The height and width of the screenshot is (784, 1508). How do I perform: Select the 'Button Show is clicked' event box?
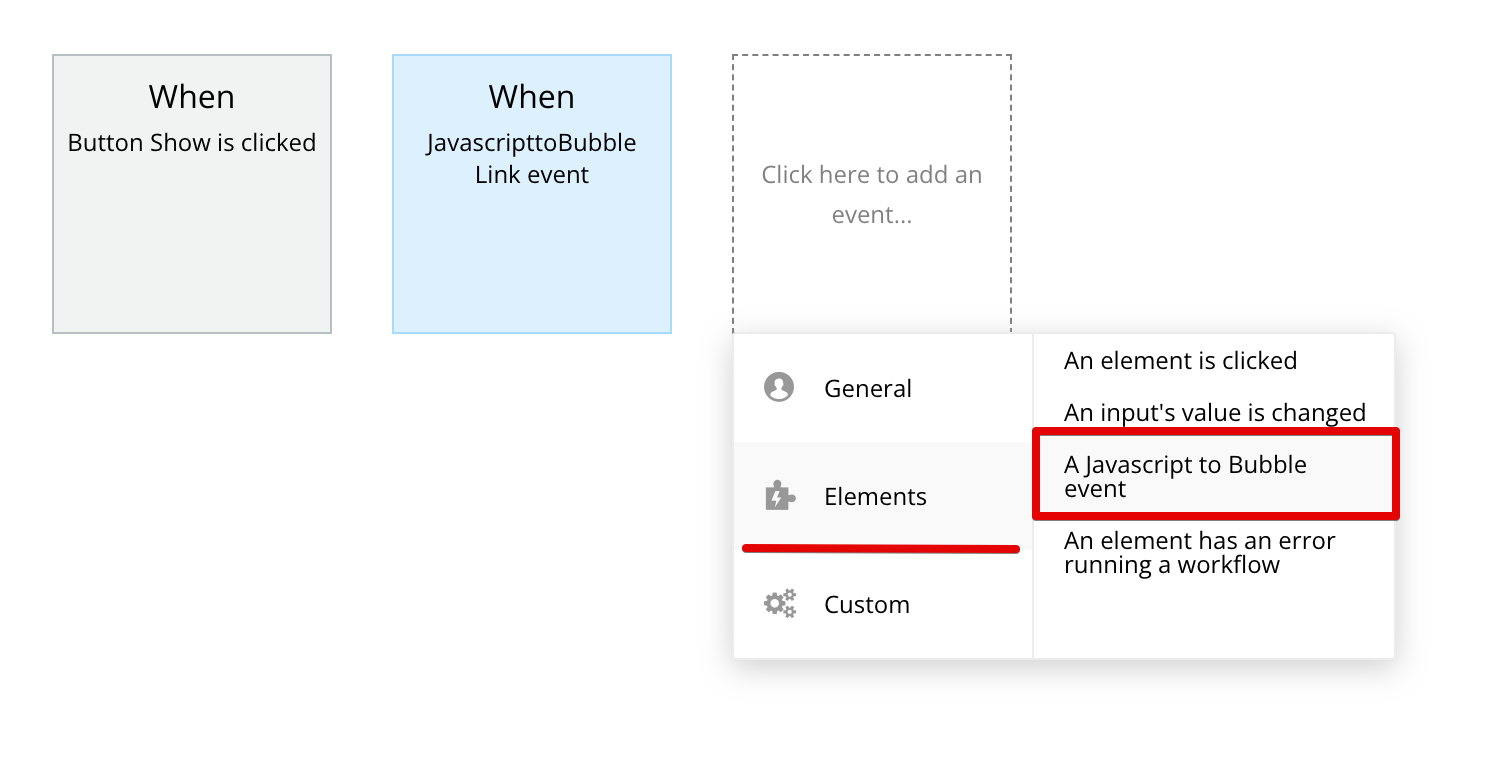click(192, 194)
